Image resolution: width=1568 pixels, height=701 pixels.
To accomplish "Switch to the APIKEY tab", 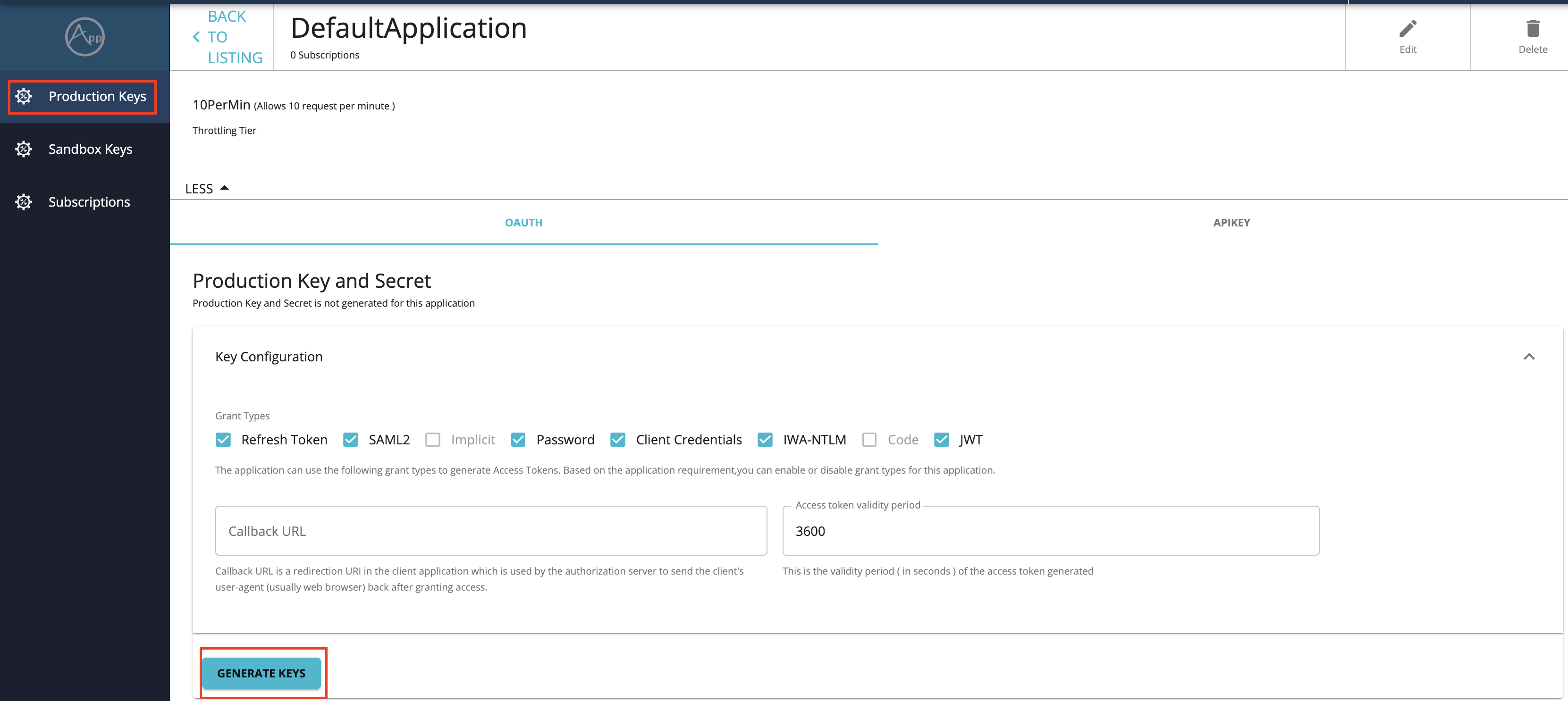I will [x=1231, y=223].
